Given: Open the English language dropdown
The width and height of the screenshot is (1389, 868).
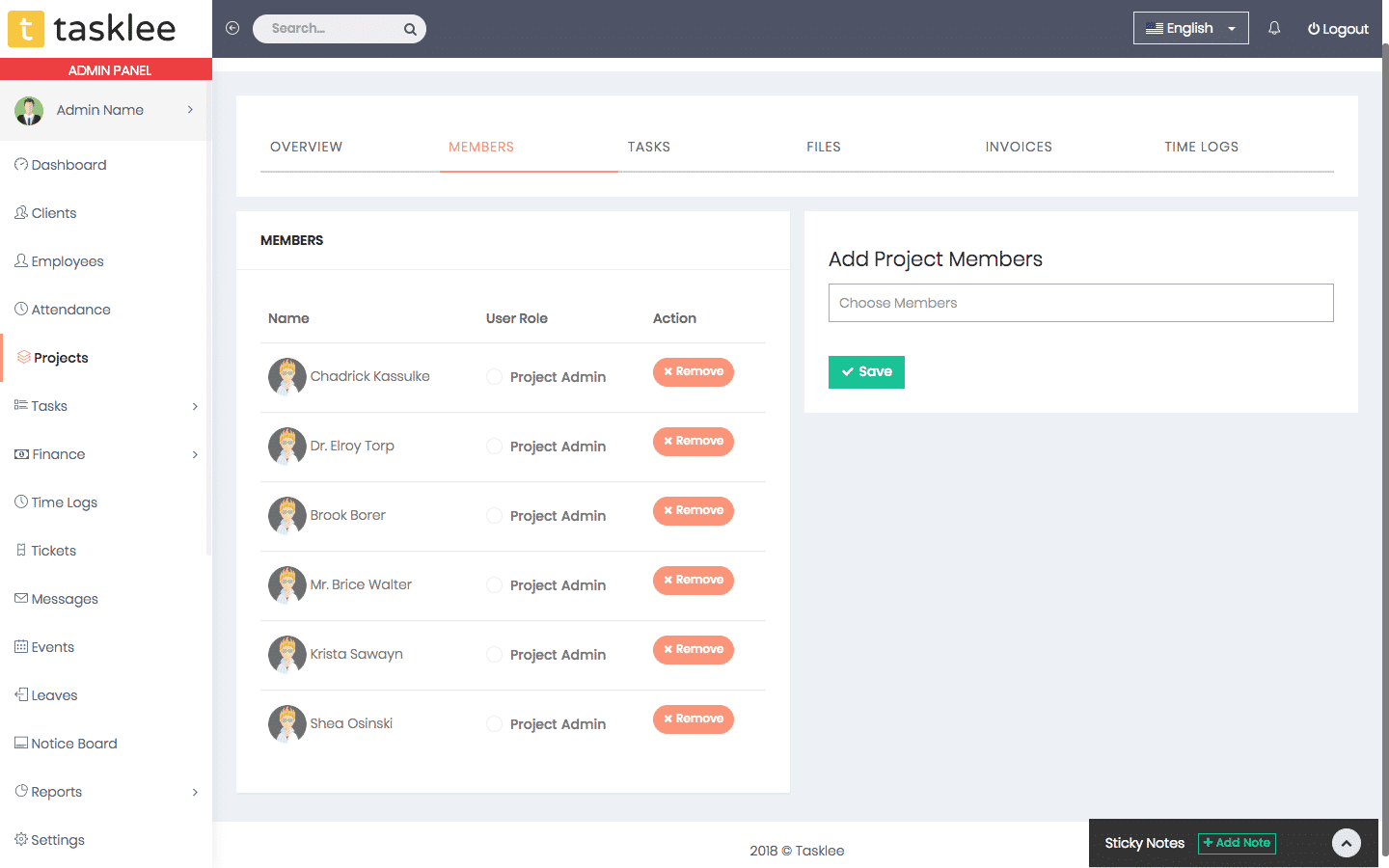Looking at the screenshot, I should pyautogui.click(x=1190, y=28).
